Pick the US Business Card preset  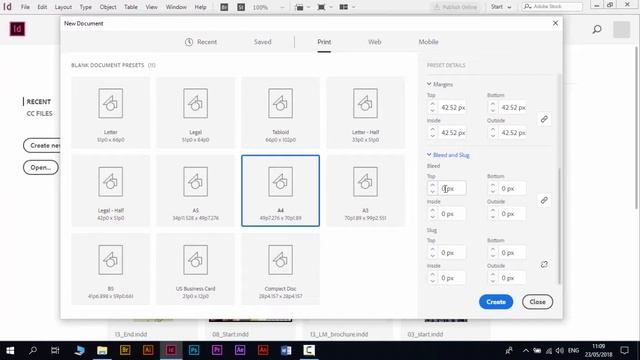tap(196, 269)
